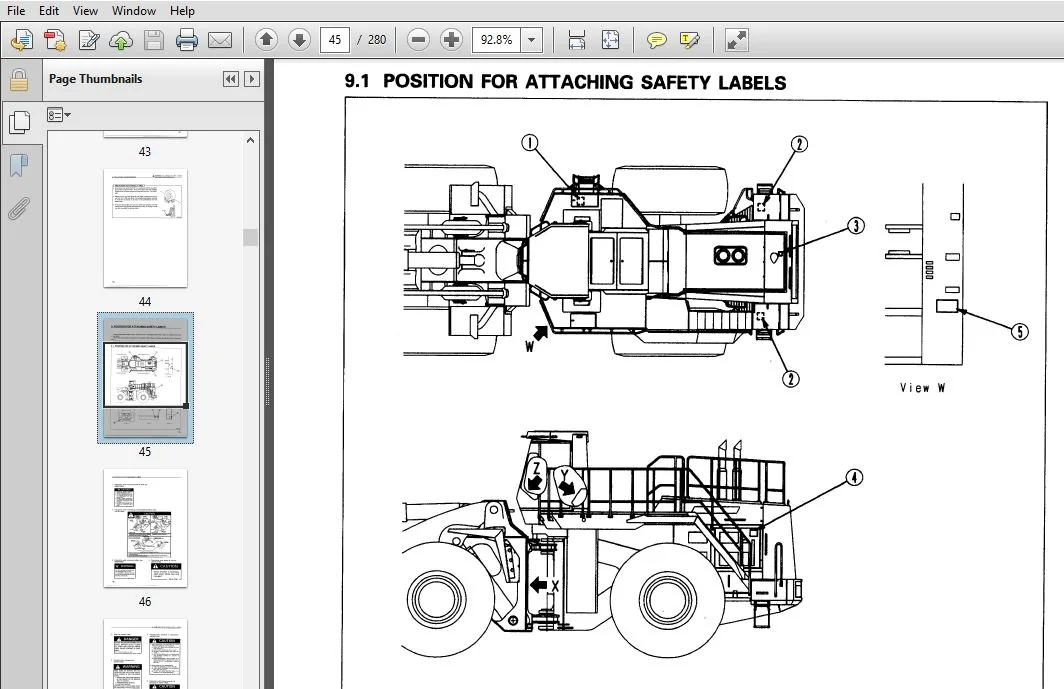Go to previous page with up arrow
The image size is (1064, 689).
click(x=266, y=40)
